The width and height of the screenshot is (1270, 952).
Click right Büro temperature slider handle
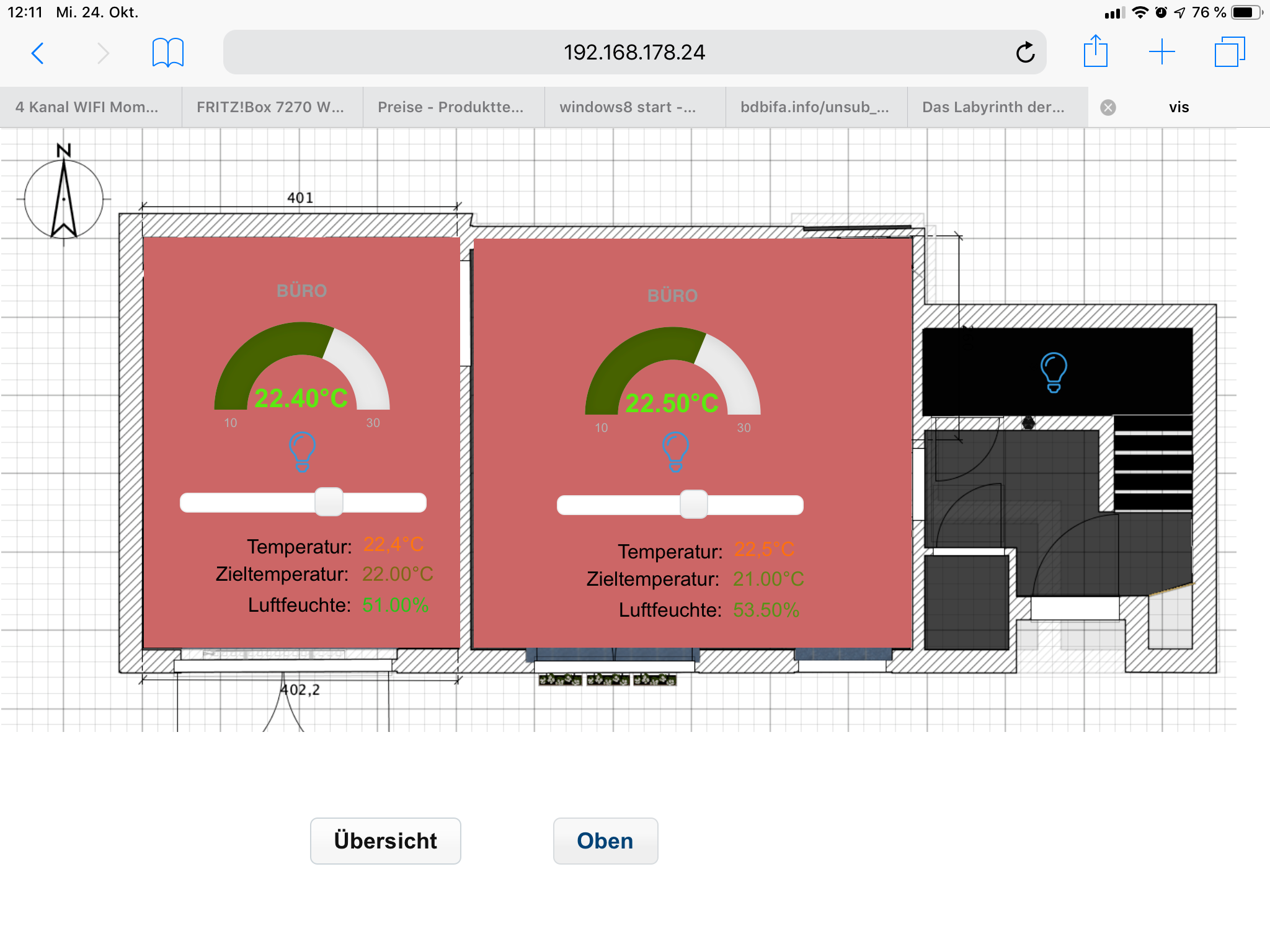(693, 504)
